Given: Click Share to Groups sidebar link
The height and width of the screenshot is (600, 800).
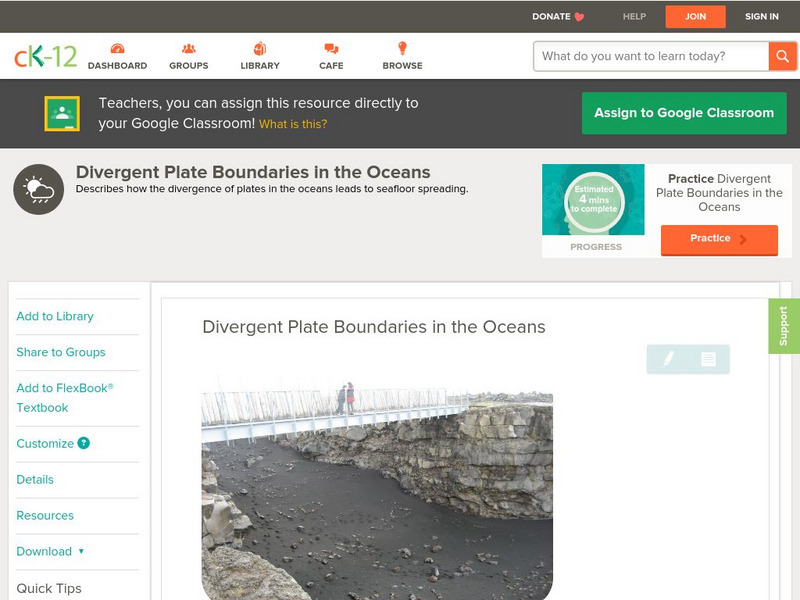Looking at the screenshot, I should (61, 352).
